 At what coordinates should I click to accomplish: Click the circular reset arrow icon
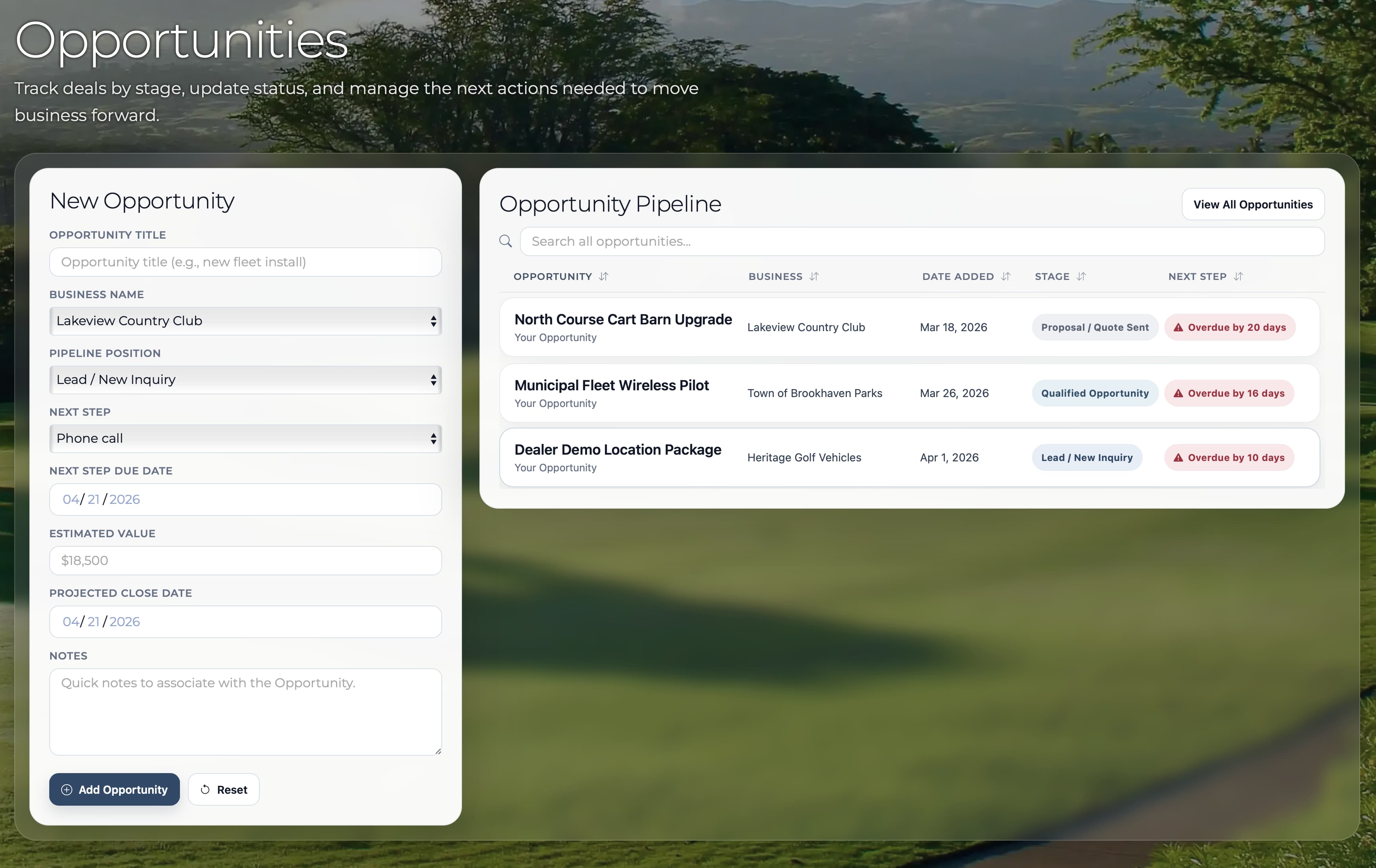pos(205,790)
